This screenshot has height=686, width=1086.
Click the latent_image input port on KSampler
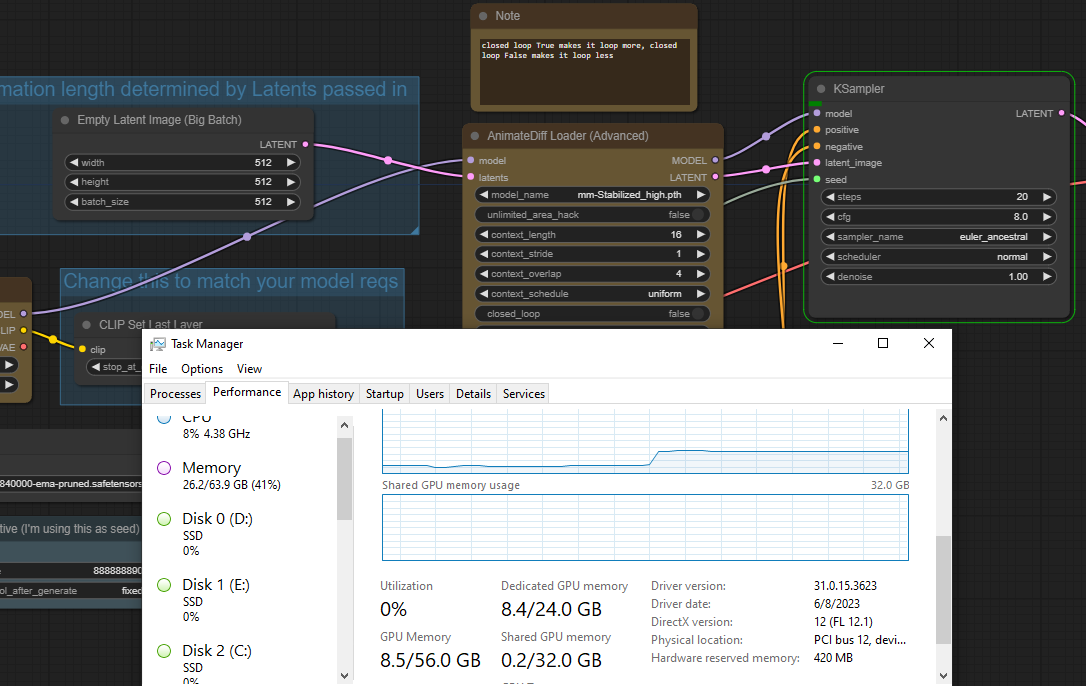[816, 162]
